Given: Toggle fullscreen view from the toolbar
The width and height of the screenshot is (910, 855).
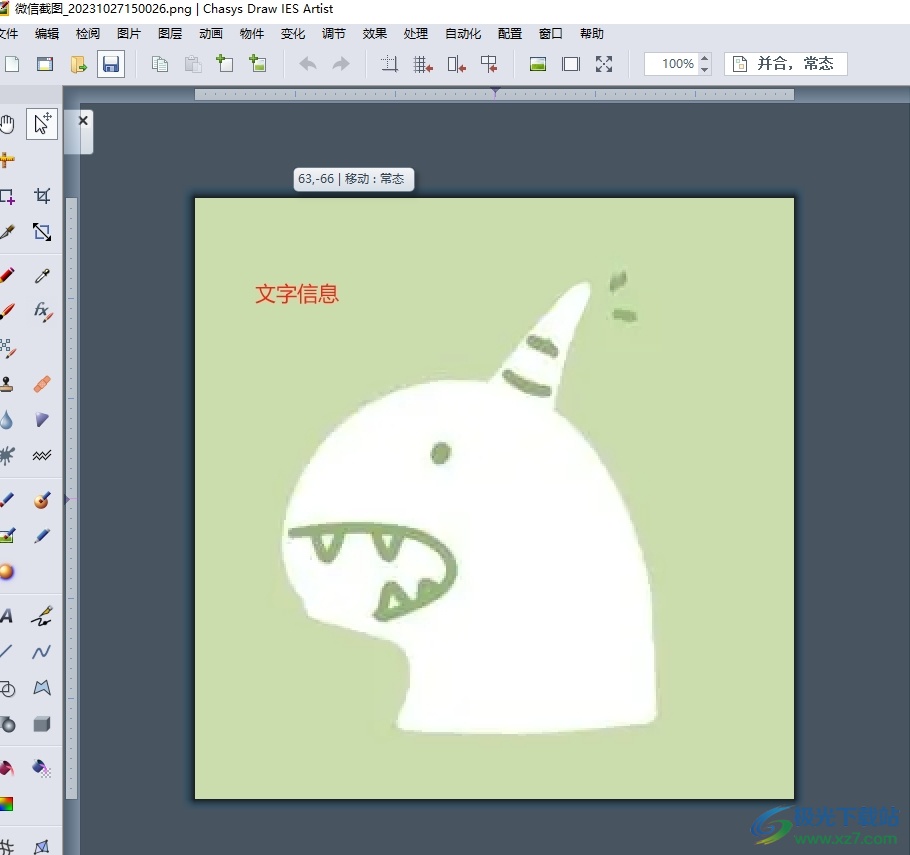Looking at the screenshot, I should [604, 64].
